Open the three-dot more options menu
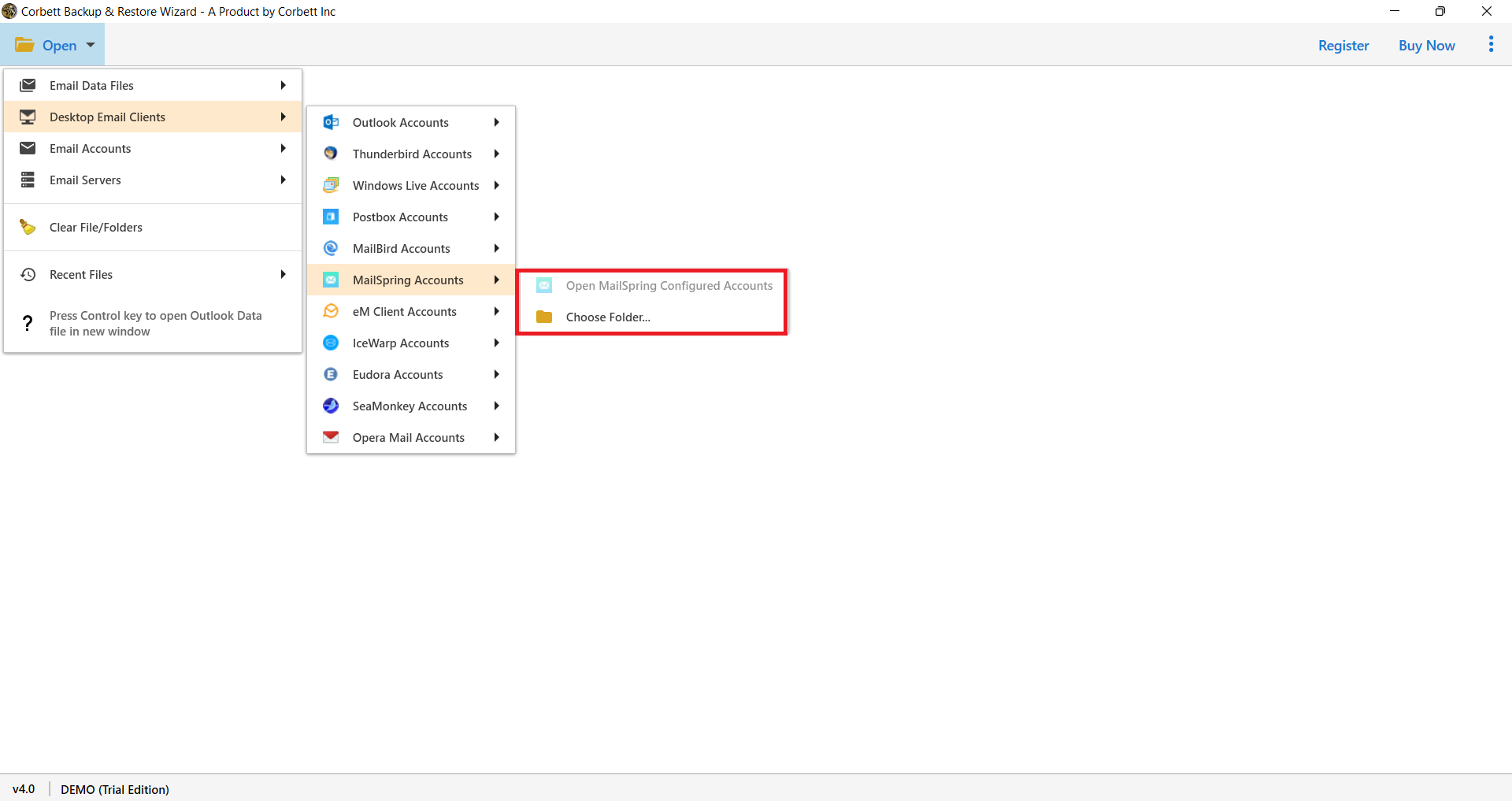The image size is (1512, 801). click(x=1491, y=45)
